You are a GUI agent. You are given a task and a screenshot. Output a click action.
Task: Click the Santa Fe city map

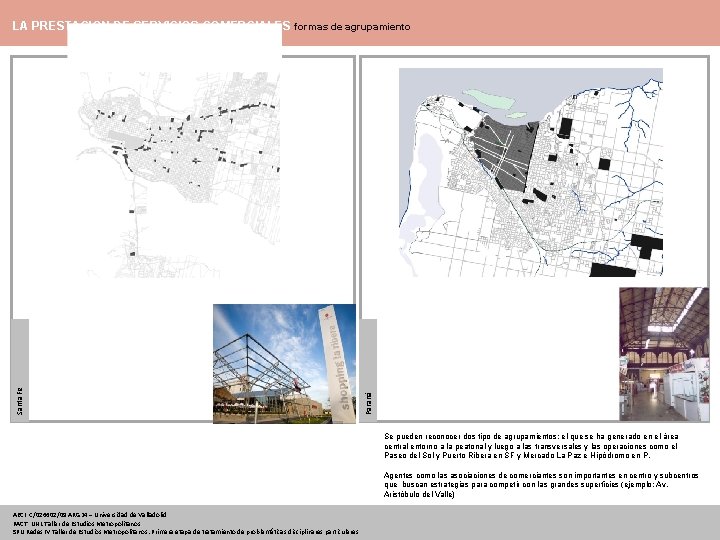click(178, 174)
